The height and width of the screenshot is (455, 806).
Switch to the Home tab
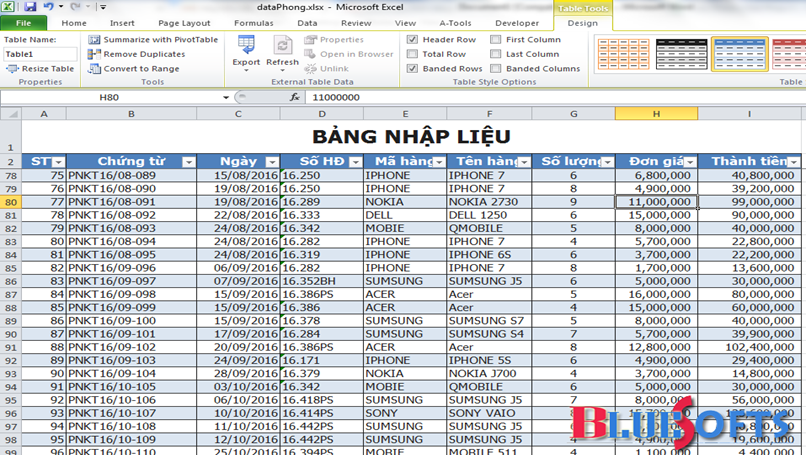(74, 23)
